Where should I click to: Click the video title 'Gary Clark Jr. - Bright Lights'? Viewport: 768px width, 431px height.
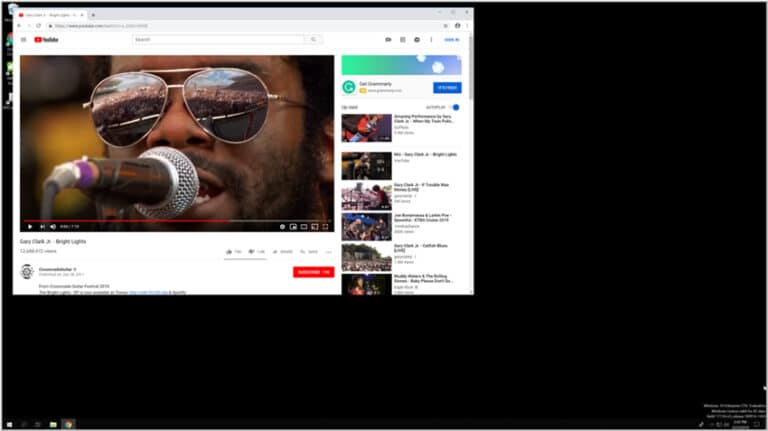(x=53, y=241)
